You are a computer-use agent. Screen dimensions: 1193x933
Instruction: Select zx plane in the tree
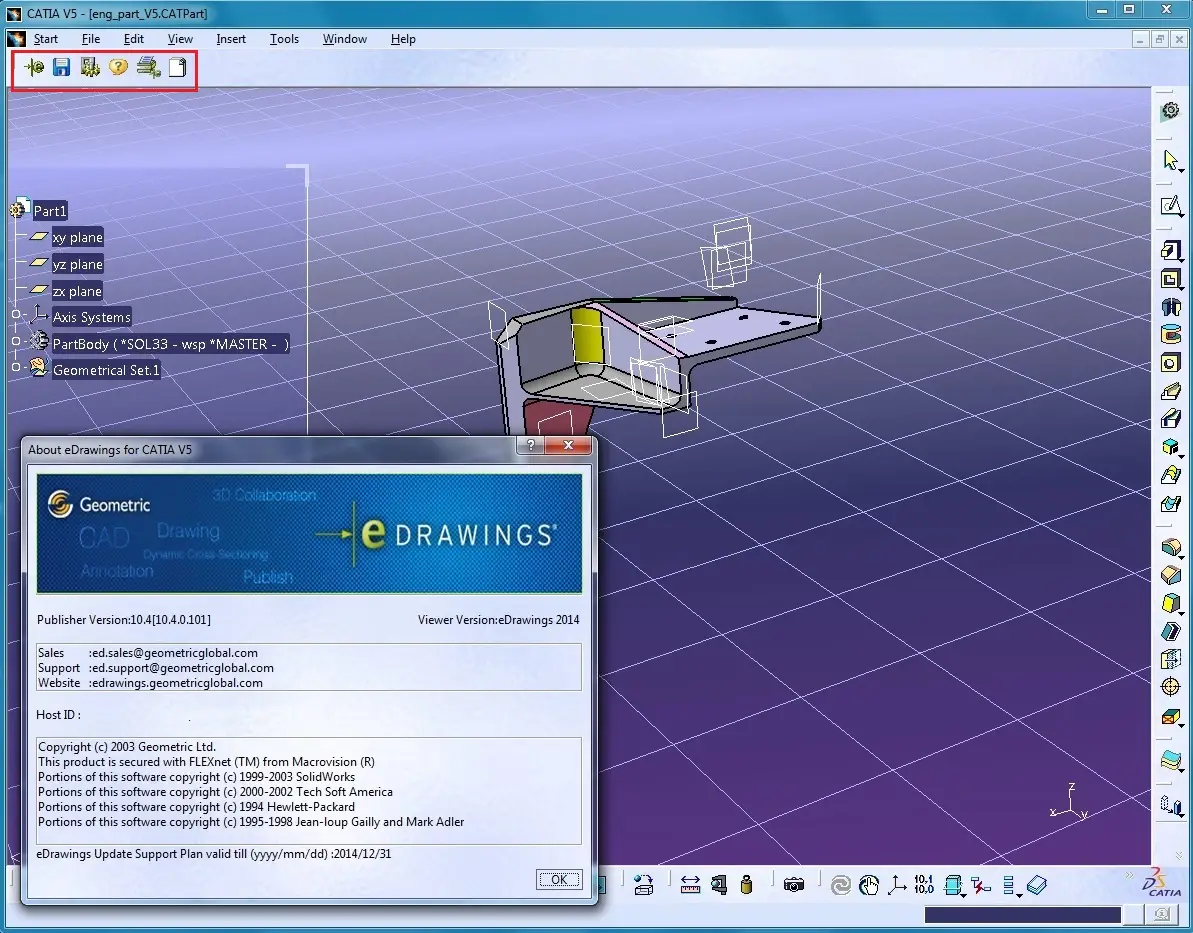tap(77, 291)
